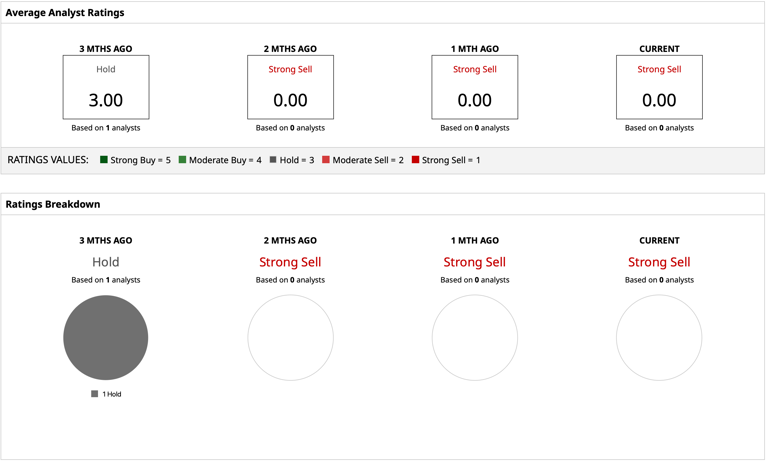768x463 pixels.
Task: Click the Strong Buy = 5 legend text
Action: [141, 160]
